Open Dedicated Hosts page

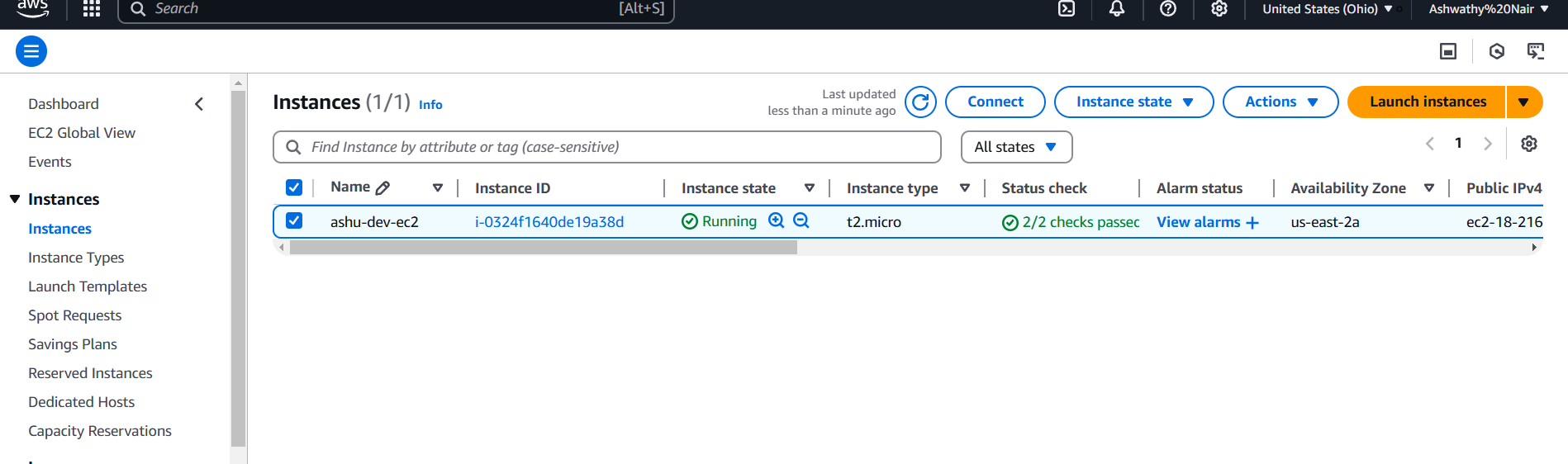click(81, 402)
